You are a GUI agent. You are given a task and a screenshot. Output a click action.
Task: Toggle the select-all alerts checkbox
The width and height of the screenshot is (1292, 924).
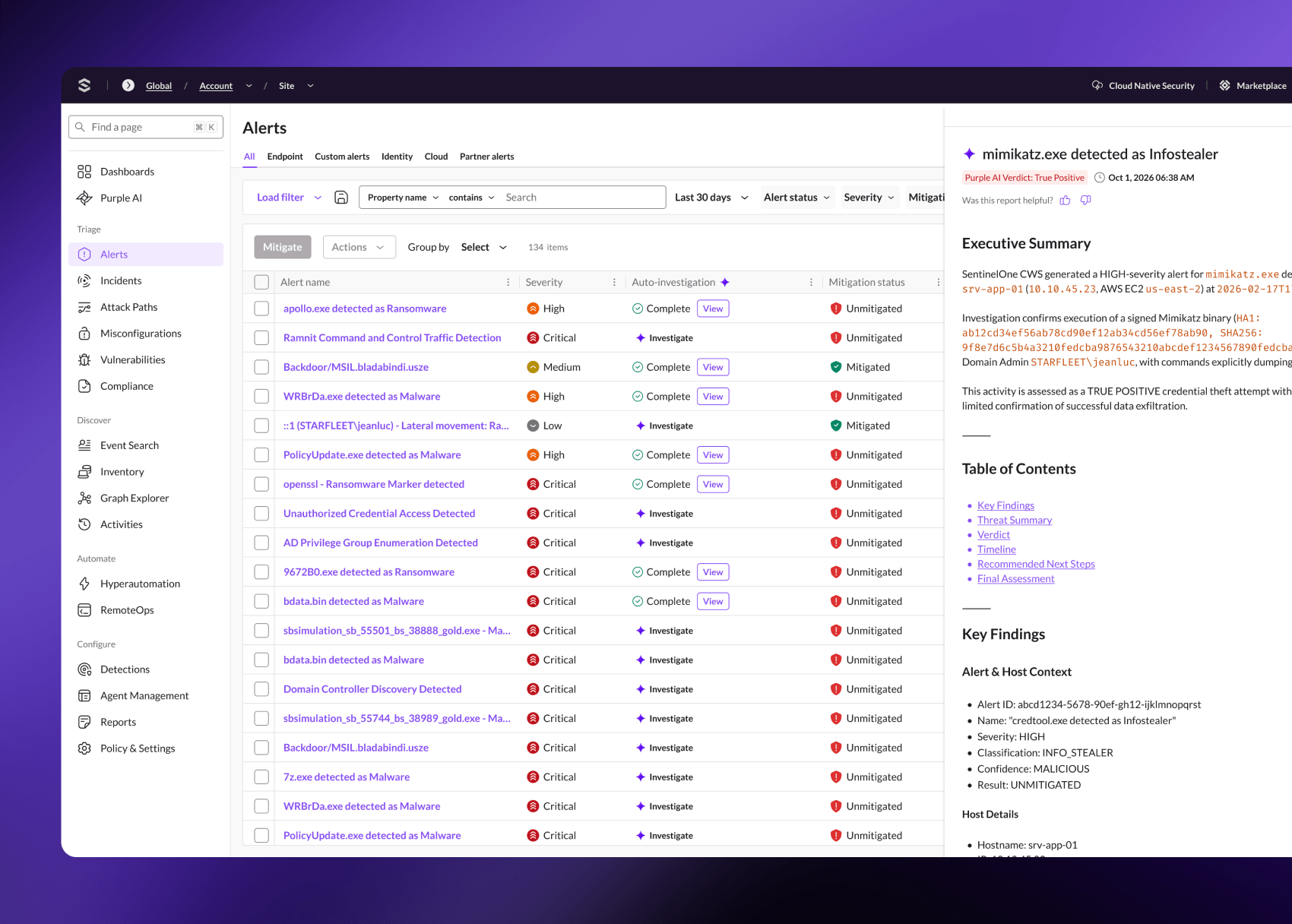[261, 283]
